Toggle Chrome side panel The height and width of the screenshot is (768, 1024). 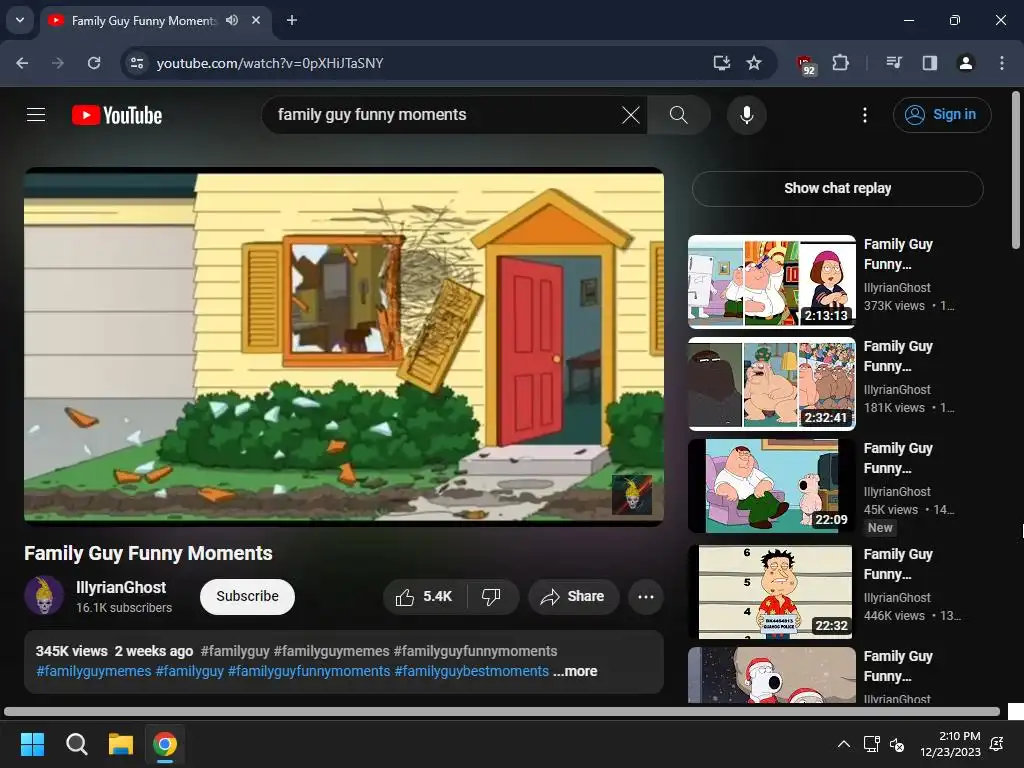(x=929, y=63)
